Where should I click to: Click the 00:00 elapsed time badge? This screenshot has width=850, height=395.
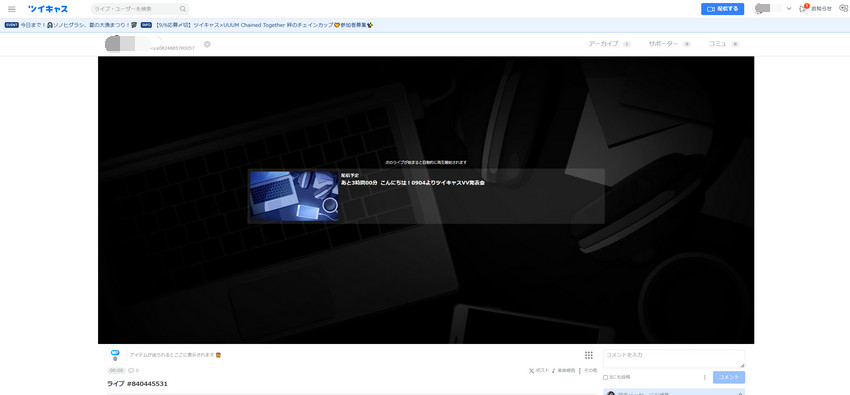click(117, 371)
